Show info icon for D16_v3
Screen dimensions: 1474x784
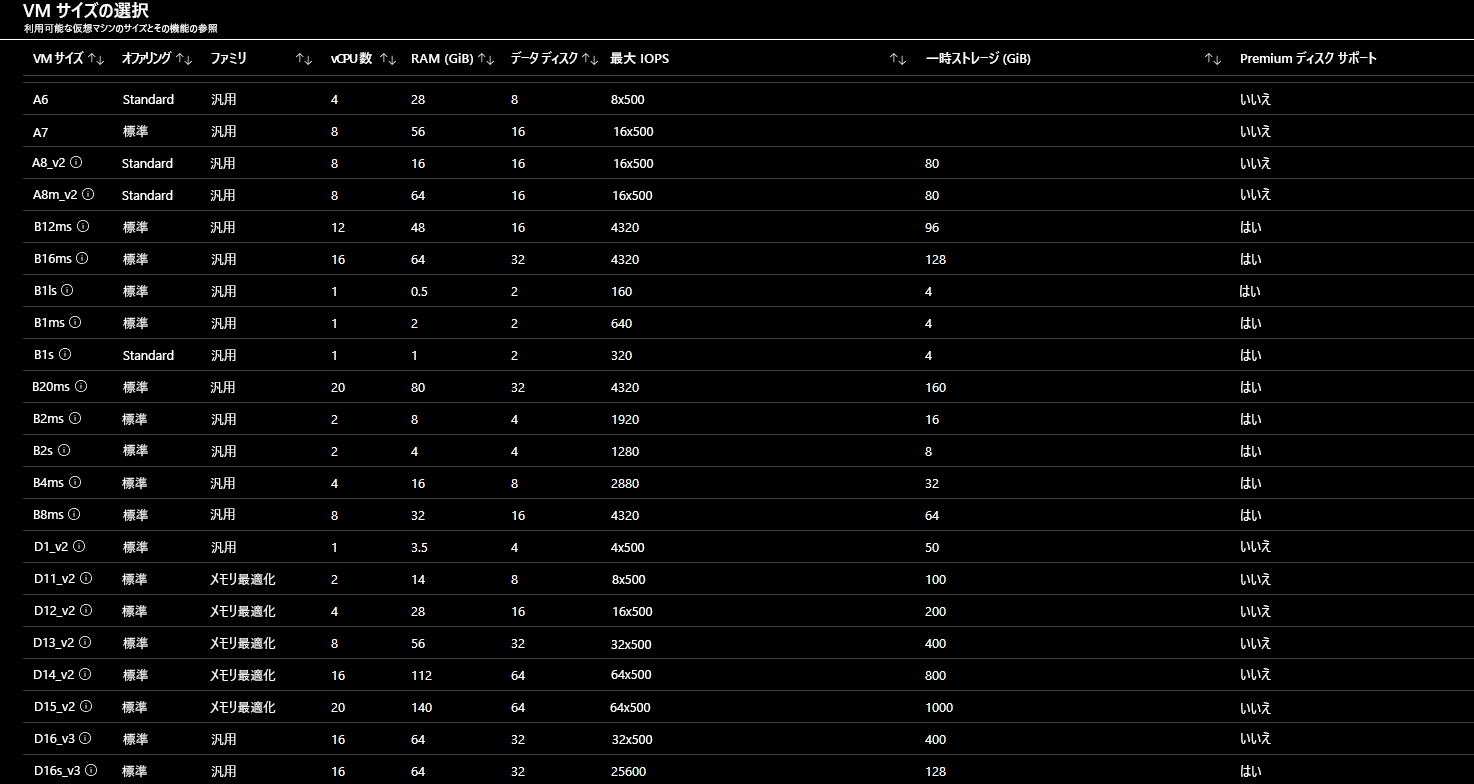[85, 738]
